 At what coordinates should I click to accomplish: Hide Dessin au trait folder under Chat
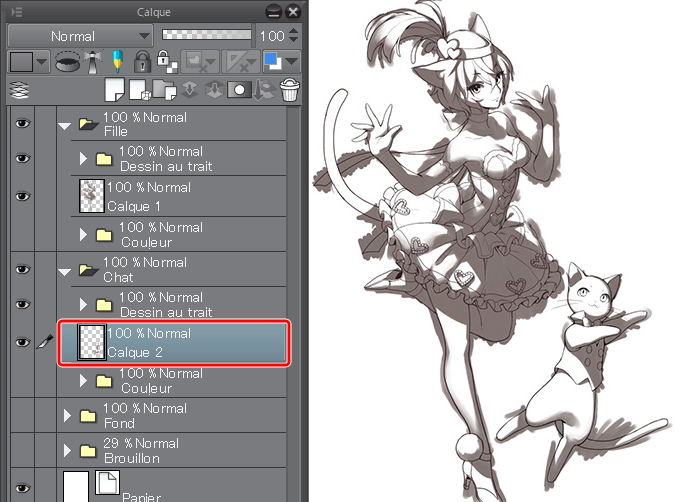click(x=22, y=304)
